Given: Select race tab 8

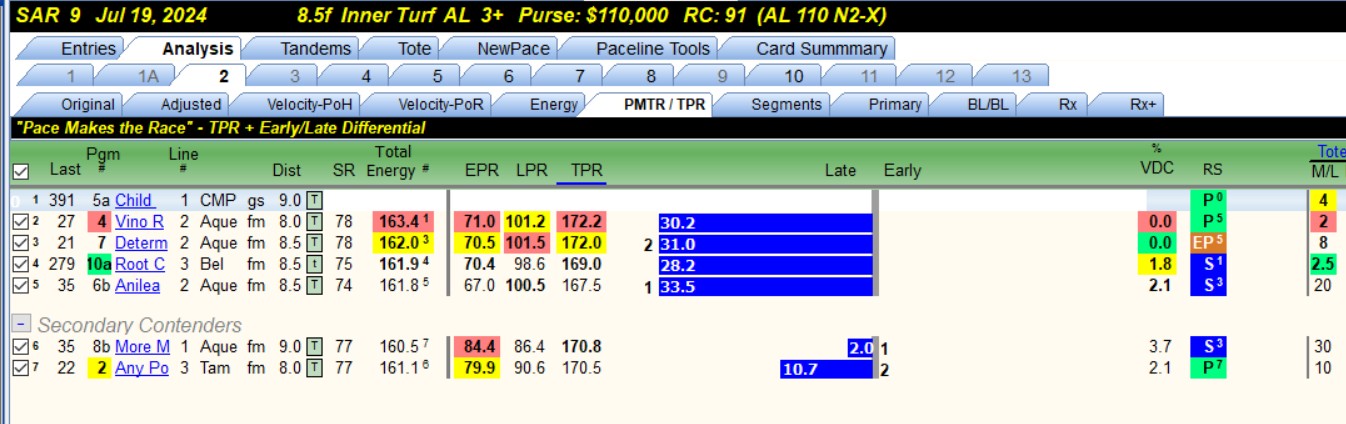Looking at the screenshot, I should (x=651, y=76).
